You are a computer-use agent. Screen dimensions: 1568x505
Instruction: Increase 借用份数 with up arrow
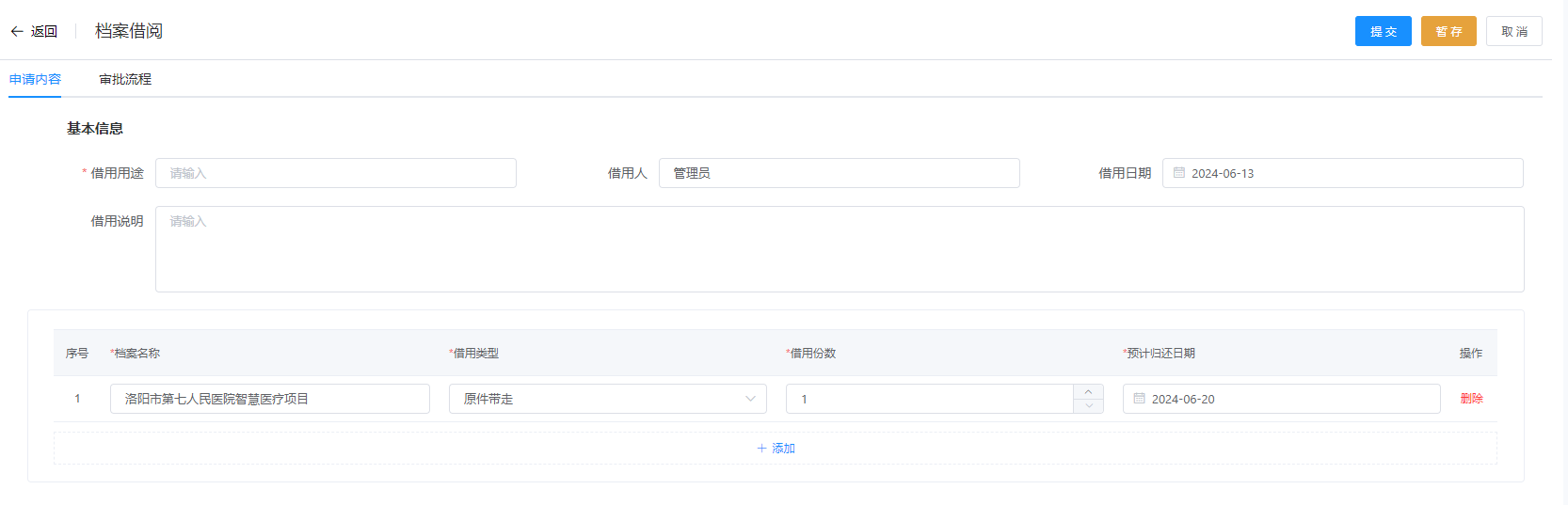pos(1088,391)
